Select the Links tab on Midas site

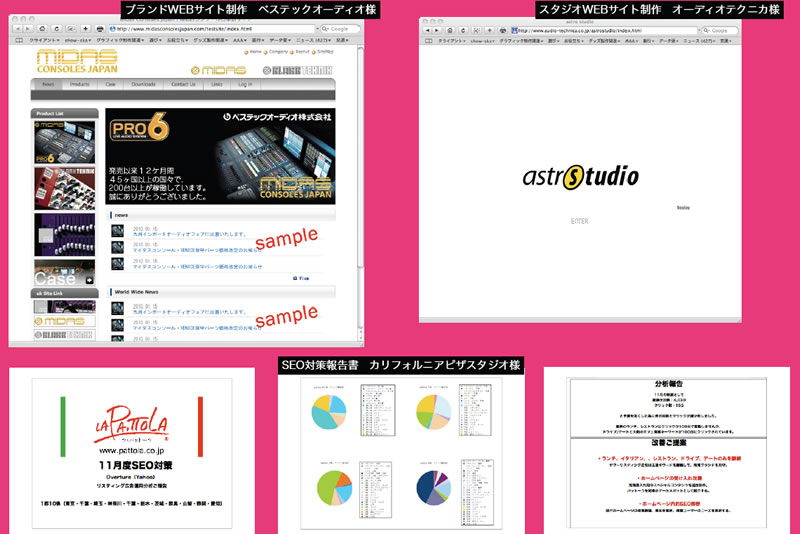(217, 84)
